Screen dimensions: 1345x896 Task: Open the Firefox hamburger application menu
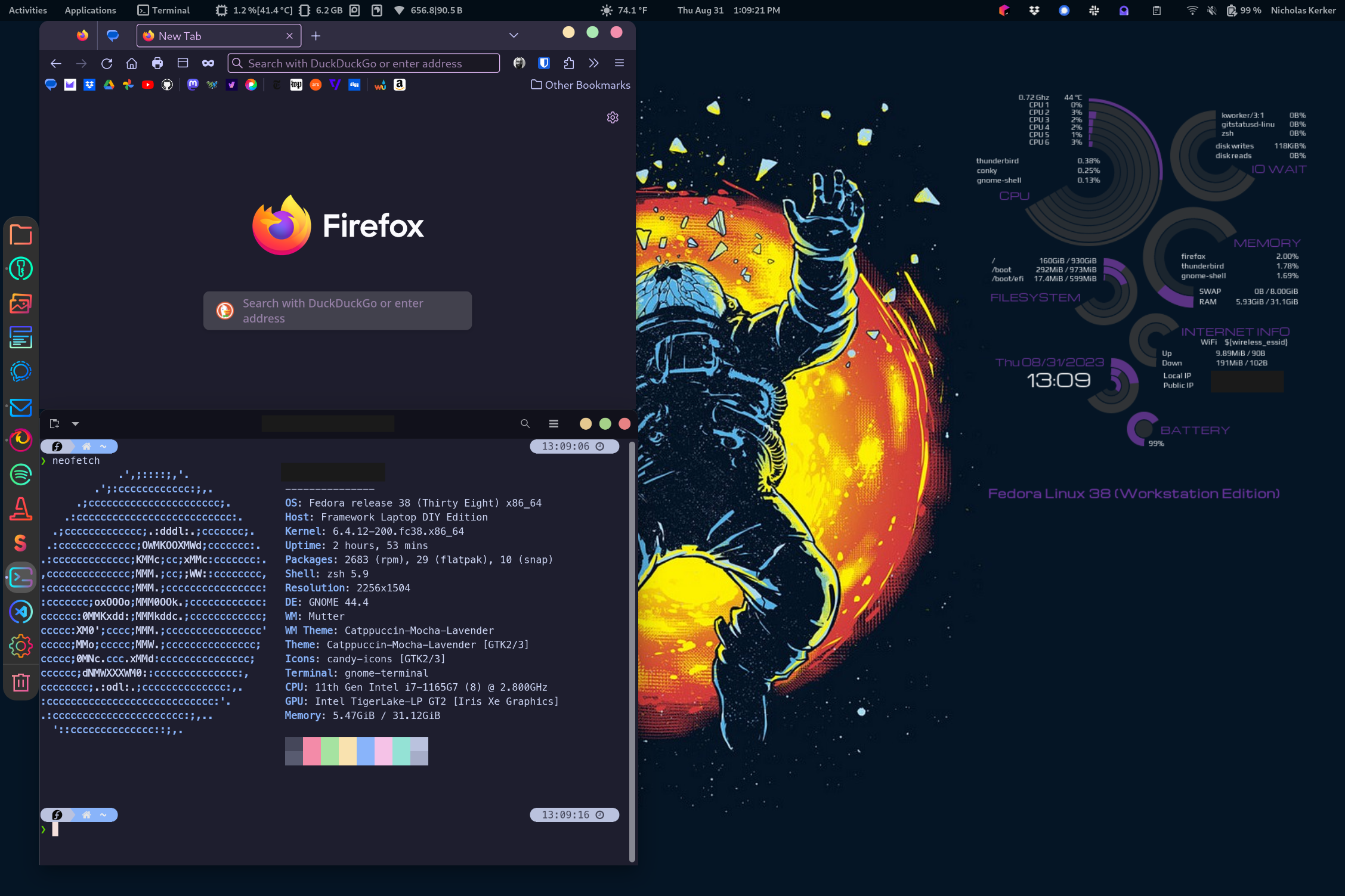click(619, 63)
